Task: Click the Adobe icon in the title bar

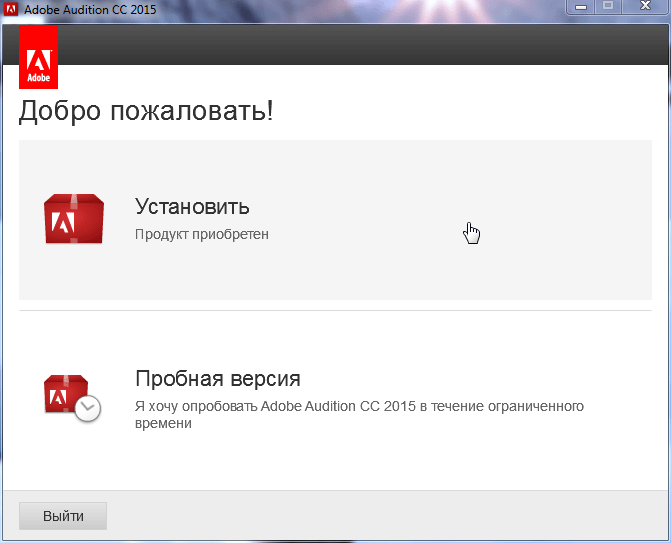Action: [x=11, y=9]
